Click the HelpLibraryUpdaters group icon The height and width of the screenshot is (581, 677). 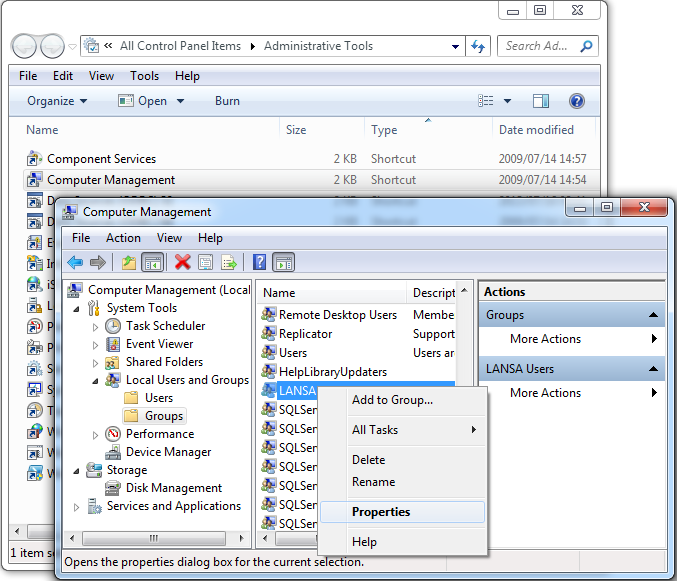[x=269, y=371]
